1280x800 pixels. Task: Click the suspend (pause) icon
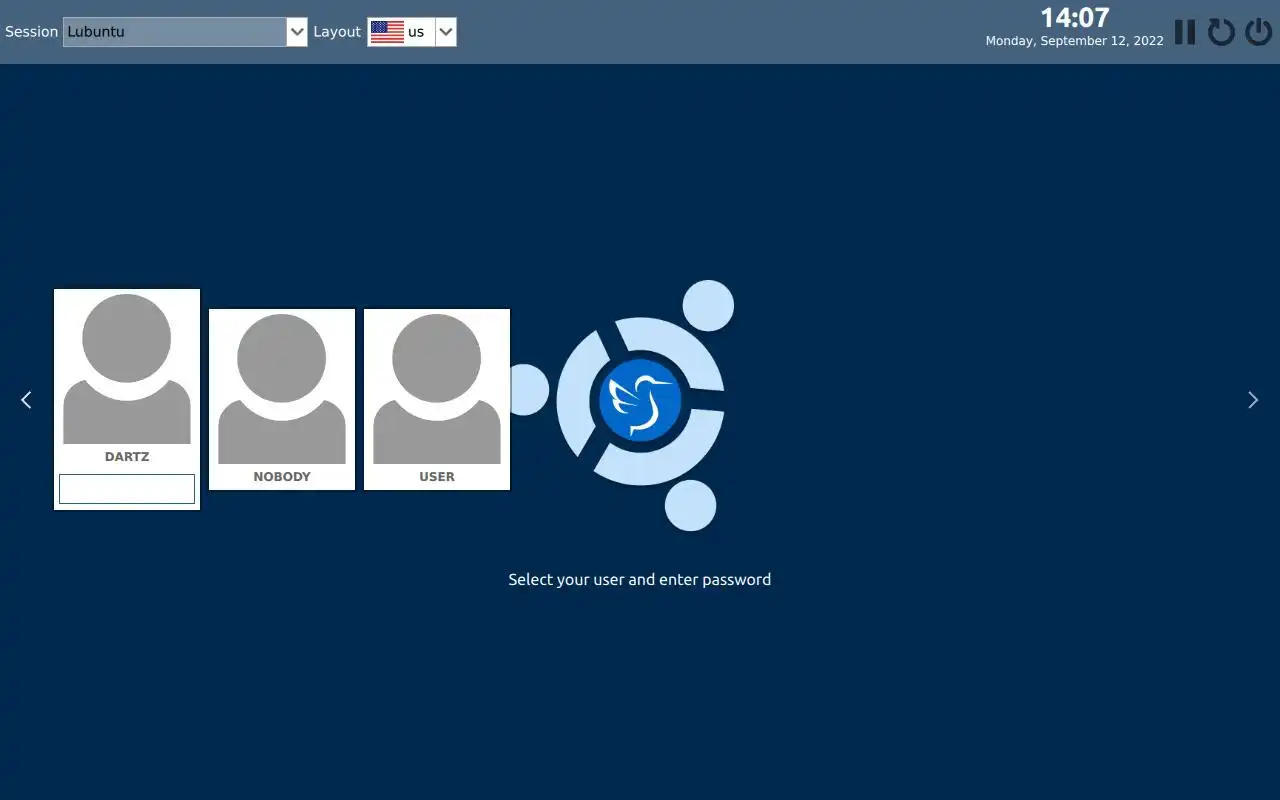coord(1185,32)
